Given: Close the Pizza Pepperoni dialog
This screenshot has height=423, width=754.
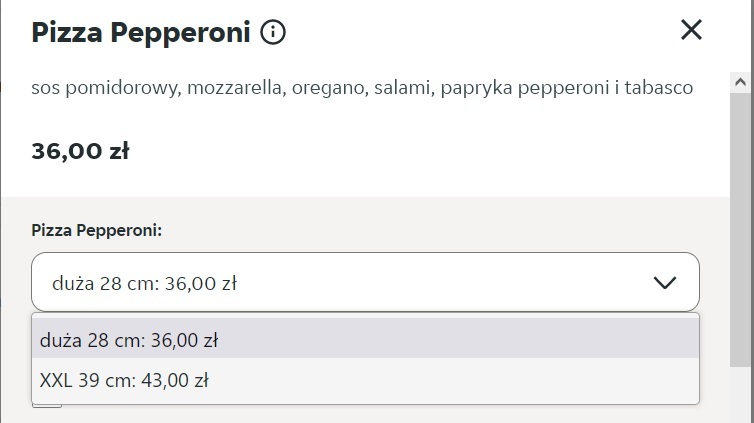Looking at the screenshot, I should pos(691,30).
